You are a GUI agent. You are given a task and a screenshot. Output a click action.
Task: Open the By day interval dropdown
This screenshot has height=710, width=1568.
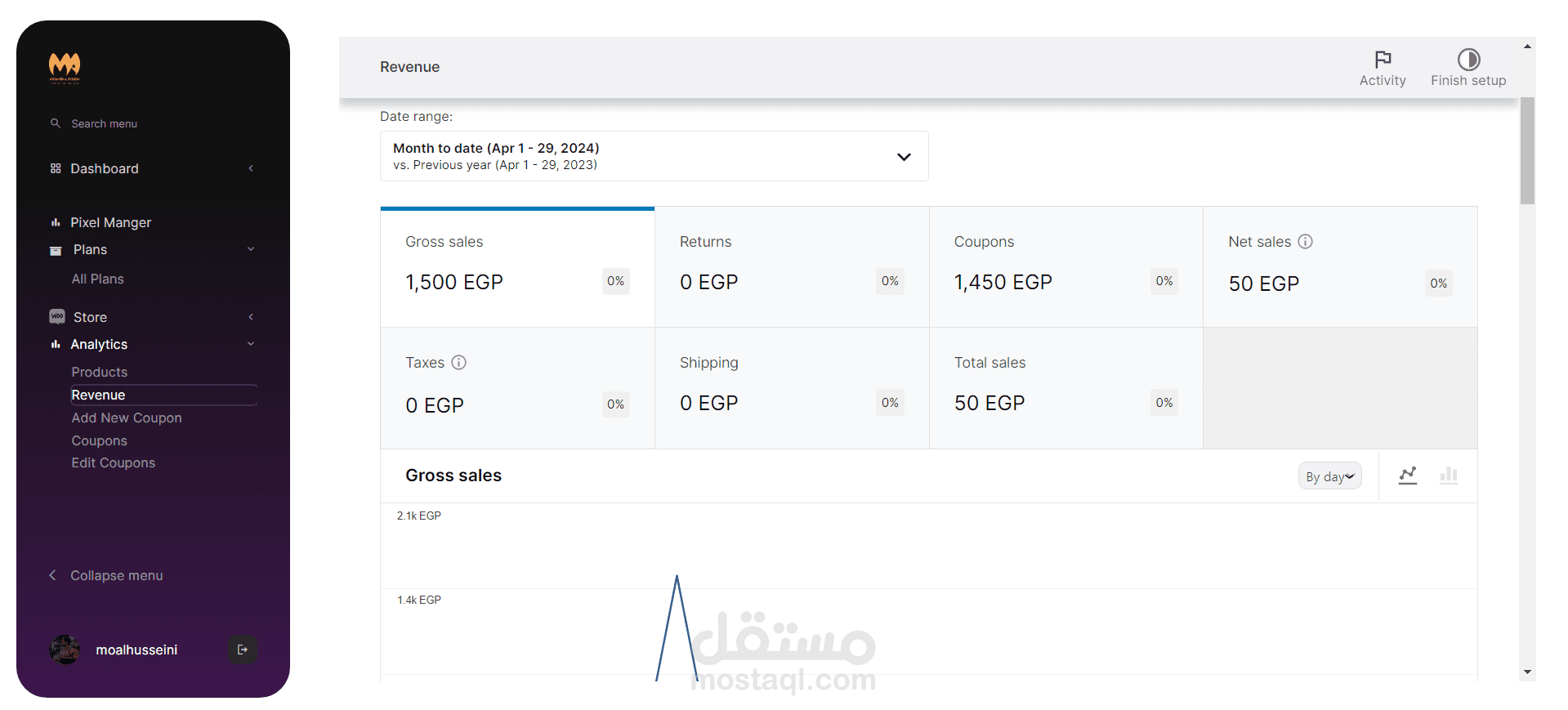click(x=1329, y=476)
